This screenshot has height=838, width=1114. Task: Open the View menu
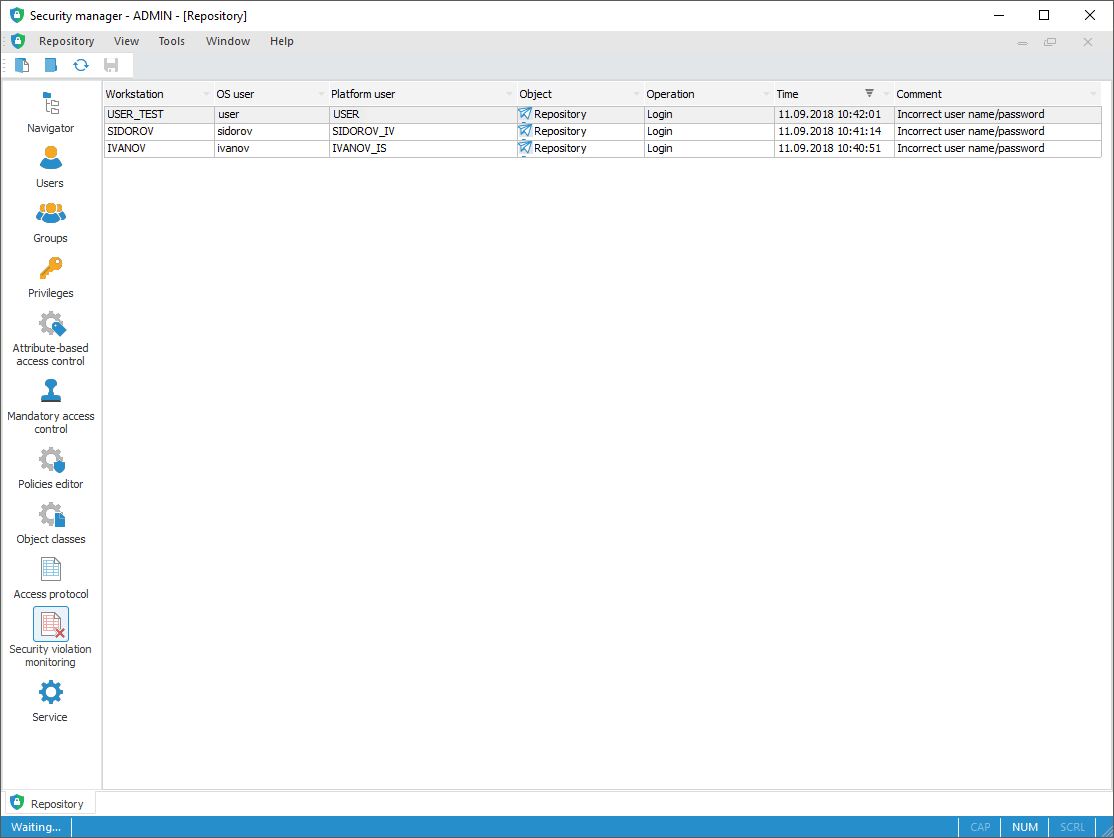click(x=126, y=41)
